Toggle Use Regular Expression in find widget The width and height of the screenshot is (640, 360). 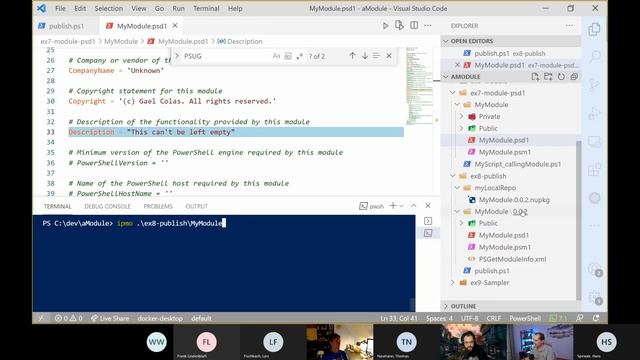tap(300, 56)
